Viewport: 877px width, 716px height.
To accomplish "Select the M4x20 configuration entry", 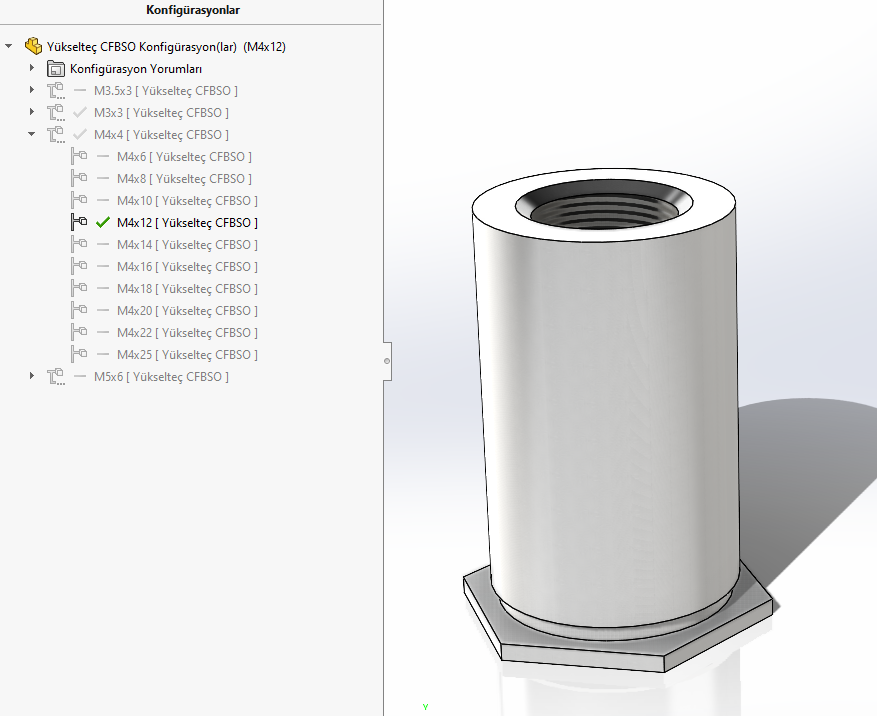I will (186, 311).
